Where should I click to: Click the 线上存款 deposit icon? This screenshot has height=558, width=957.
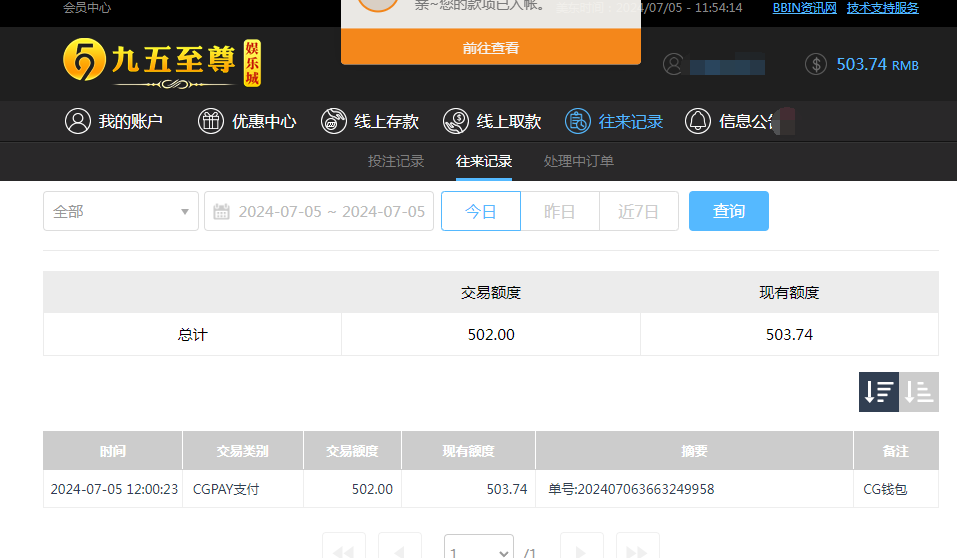coord(334,121)
